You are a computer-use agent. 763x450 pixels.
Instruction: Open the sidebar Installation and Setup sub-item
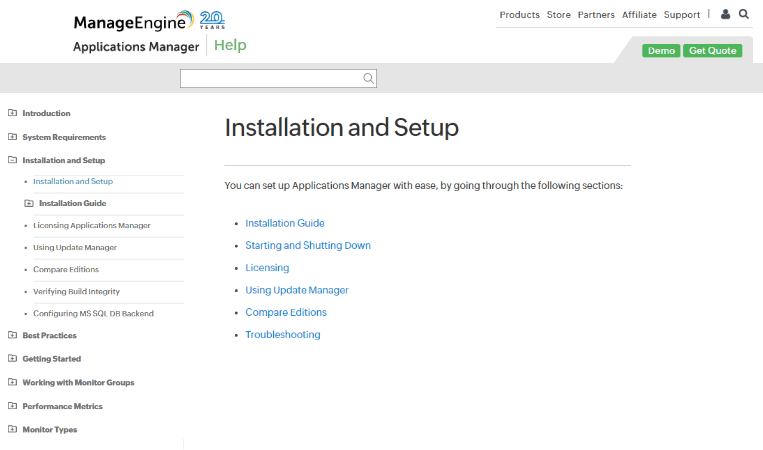[x=73, y=181]
